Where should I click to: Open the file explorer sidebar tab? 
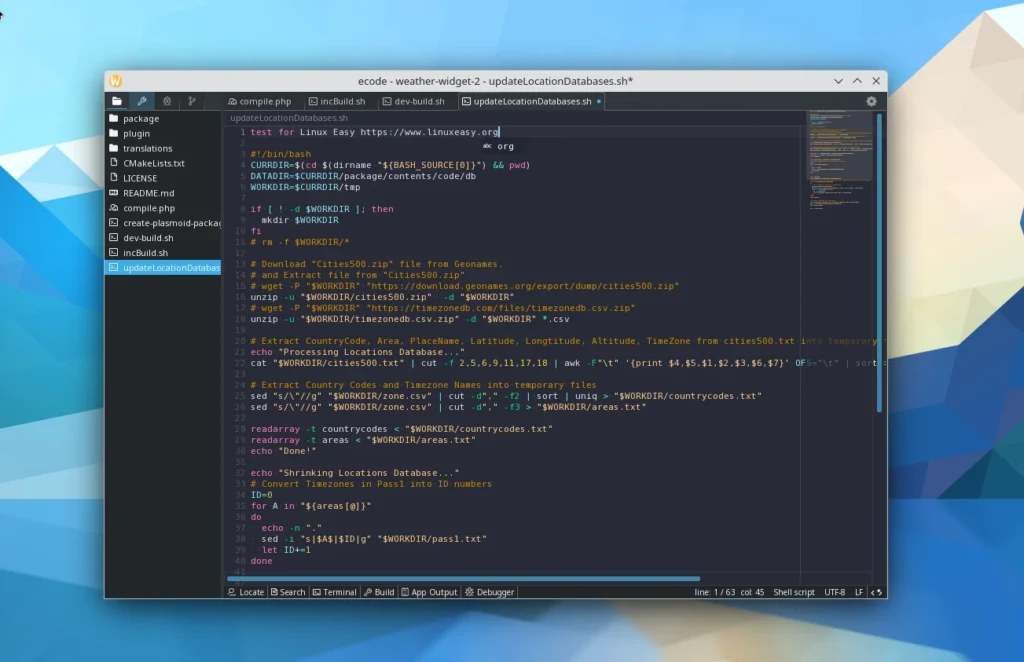coord(117,101)
